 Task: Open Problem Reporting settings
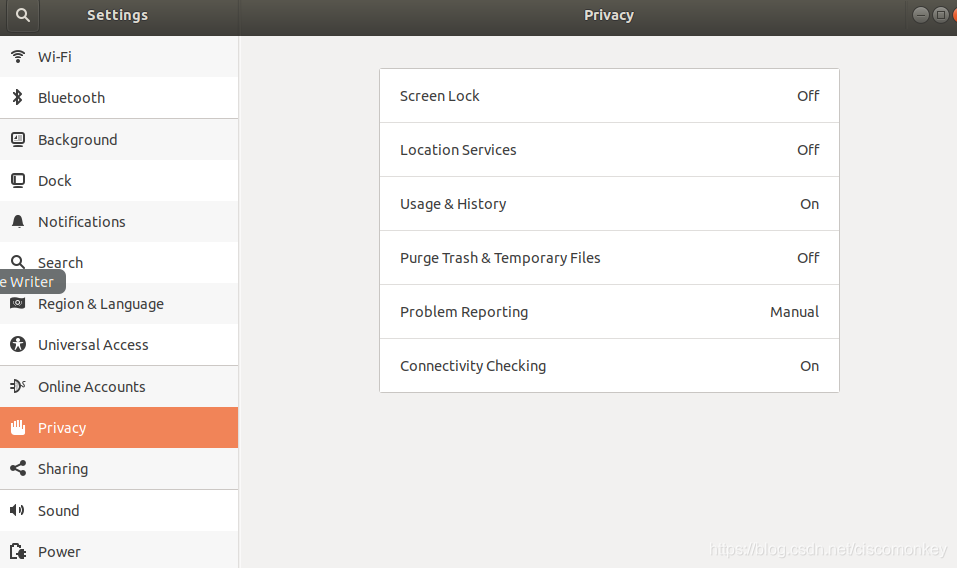(x=609, y=312)
